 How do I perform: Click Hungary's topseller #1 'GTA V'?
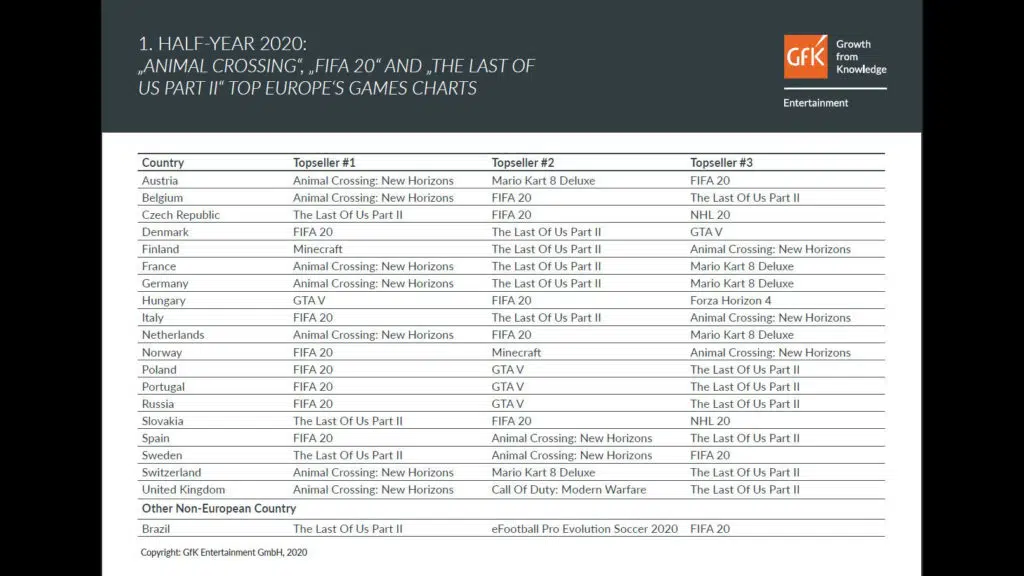point(309,300)
